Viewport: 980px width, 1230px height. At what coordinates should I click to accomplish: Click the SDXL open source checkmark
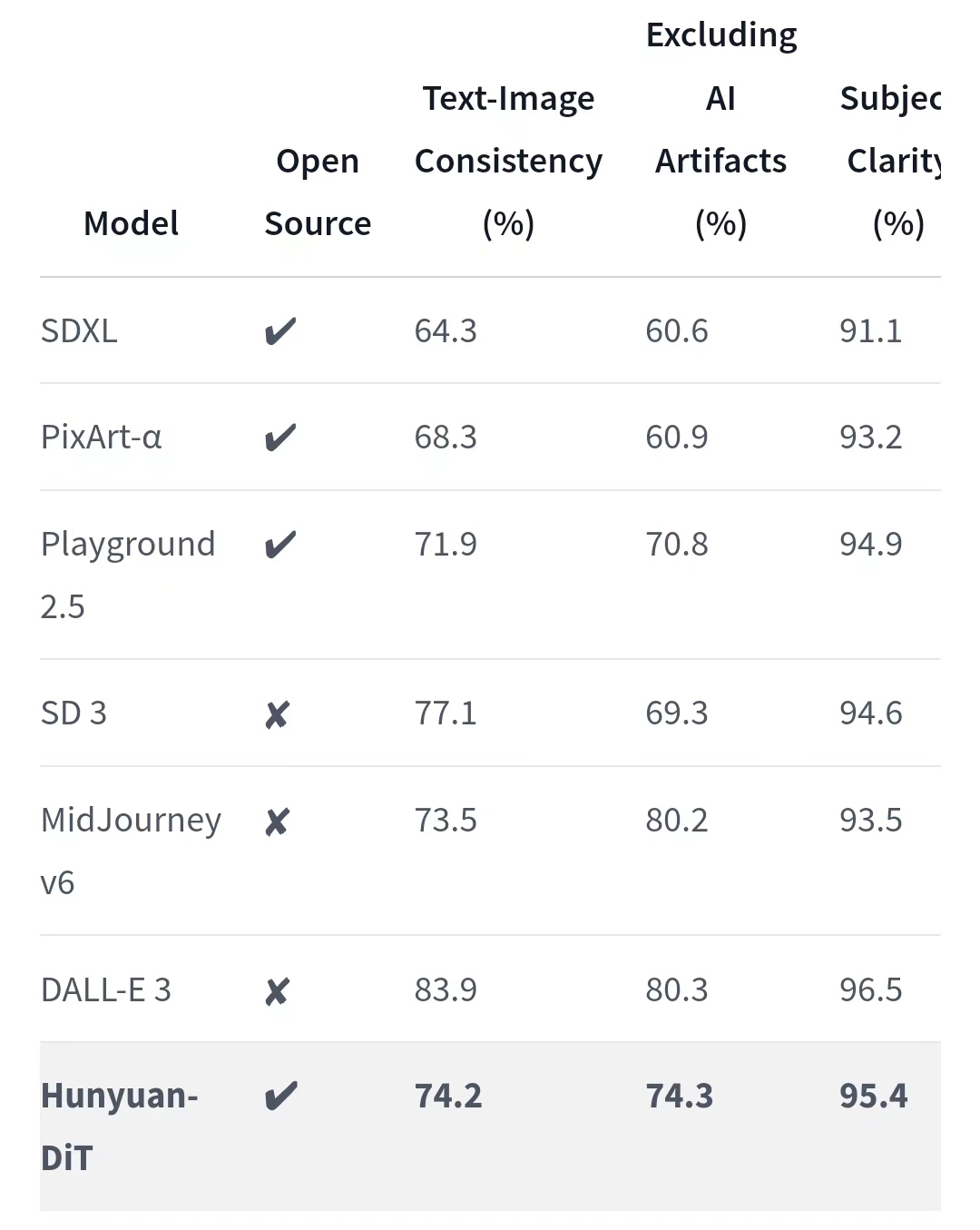coord(280,331)
